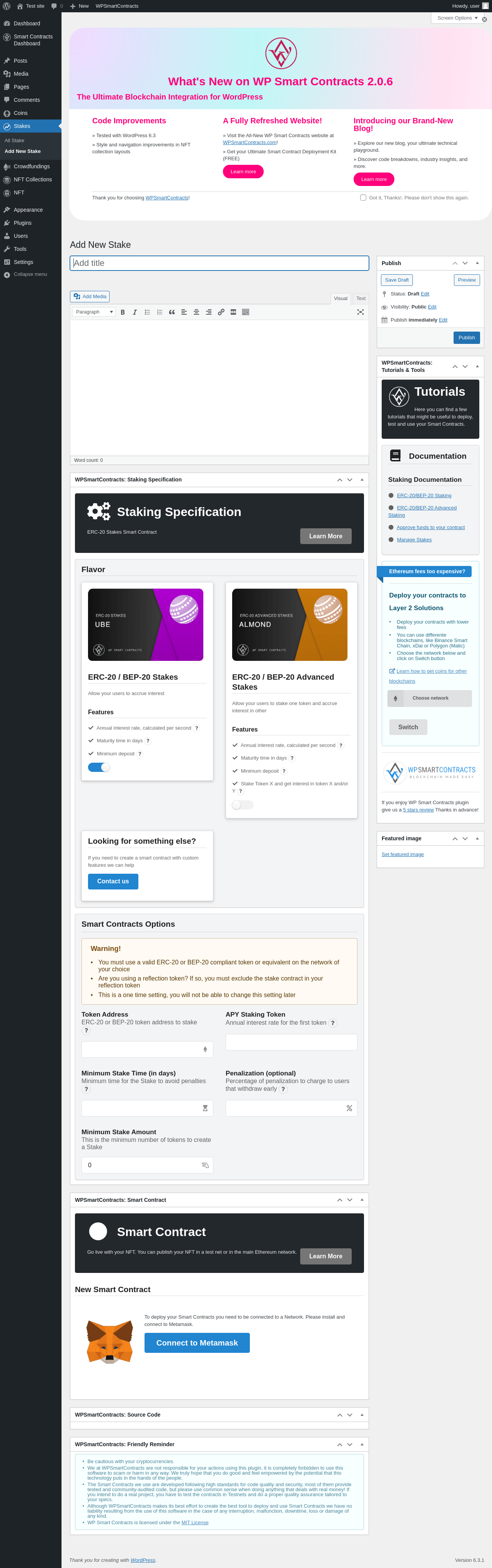Click the bulleted list icon
The image size is (492, 1568).
tap(147, 312)
